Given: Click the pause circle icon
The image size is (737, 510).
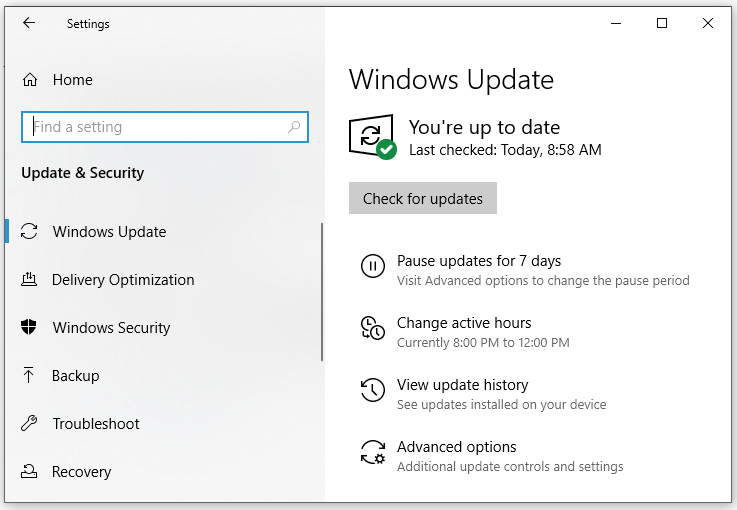Looking at the screenshot, I should (373, 266).
